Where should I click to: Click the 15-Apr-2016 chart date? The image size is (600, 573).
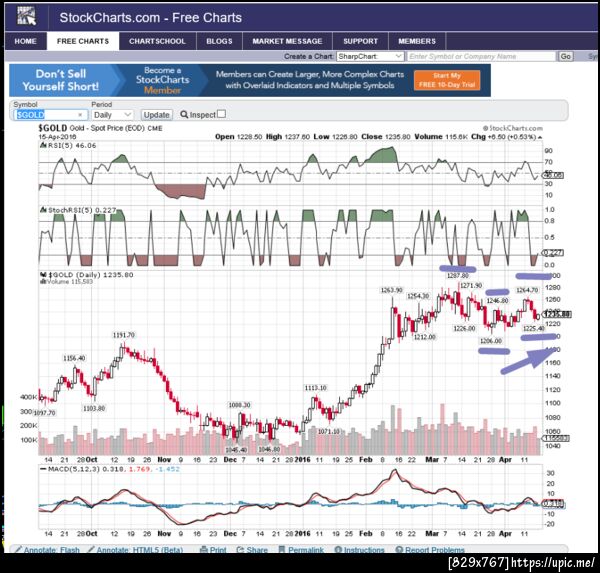tap(57, 137)
